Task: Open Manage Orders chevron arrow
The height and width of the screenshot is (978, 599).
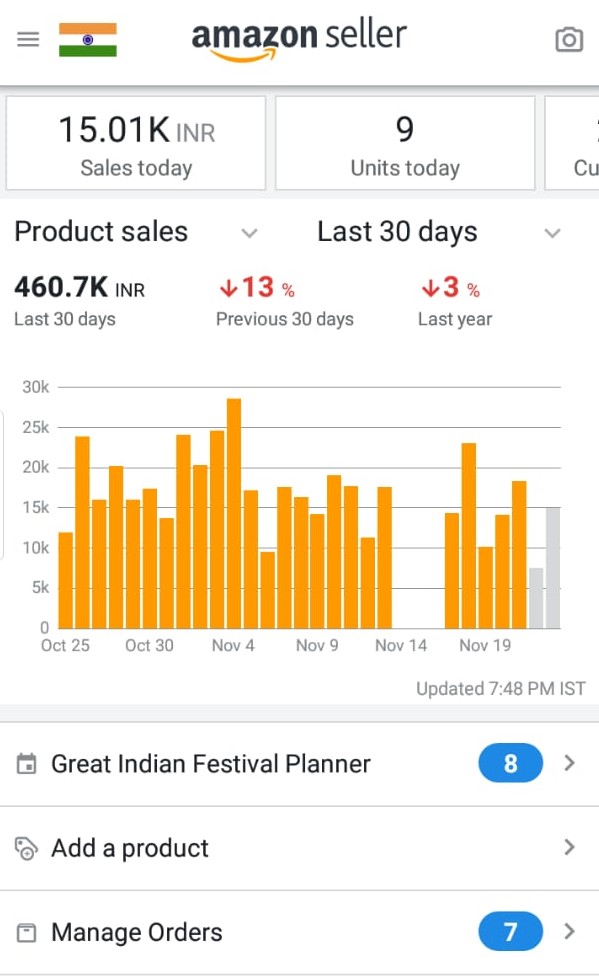Action: pyautogui.click(x=569, y=931)
